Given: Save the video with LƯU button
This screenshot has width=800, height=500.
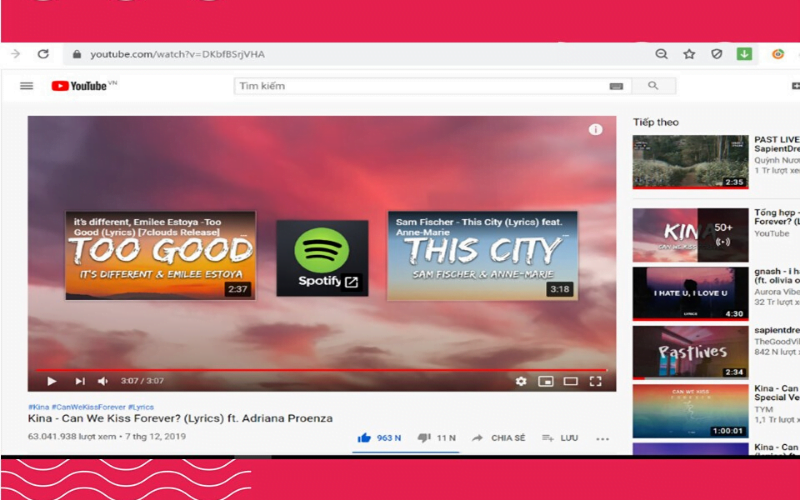Looking at the screenshot, I should pos(560,438).
